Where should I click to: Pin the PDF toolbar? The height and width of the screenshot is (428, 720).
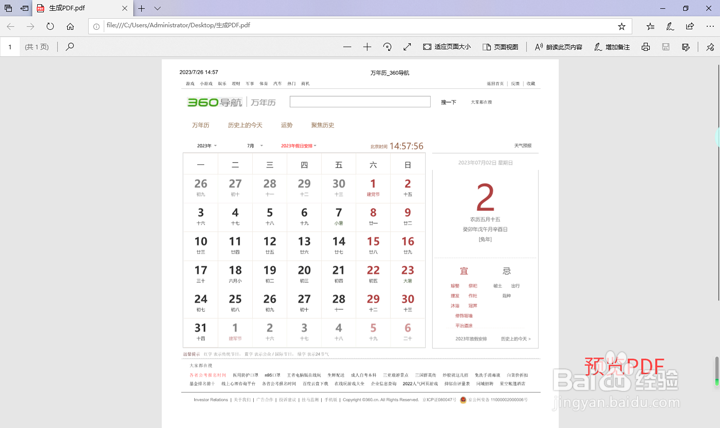click(710, 47)
